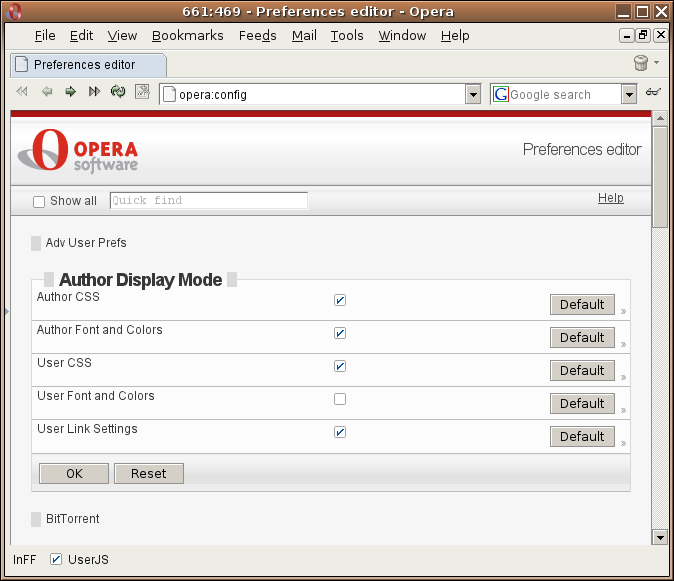This screenshot has width=674, height=581.
Task: Click the Quick find field
Action: tap(209, 201)
